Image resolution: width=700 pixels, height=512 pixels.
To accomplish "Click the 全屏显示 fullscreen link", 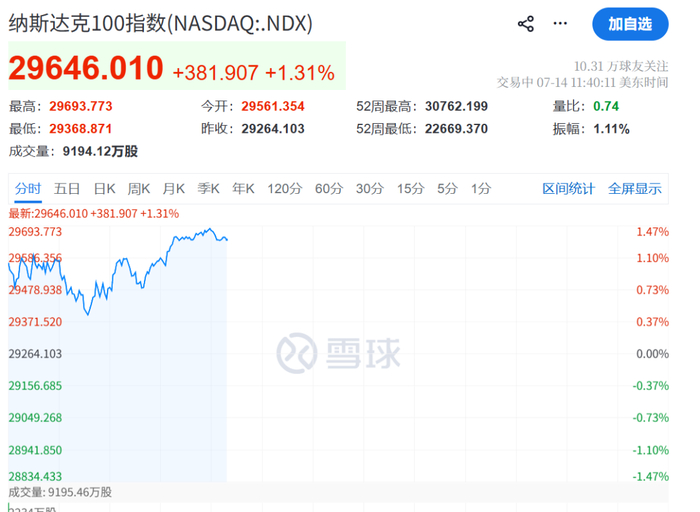I will point(634,189).
